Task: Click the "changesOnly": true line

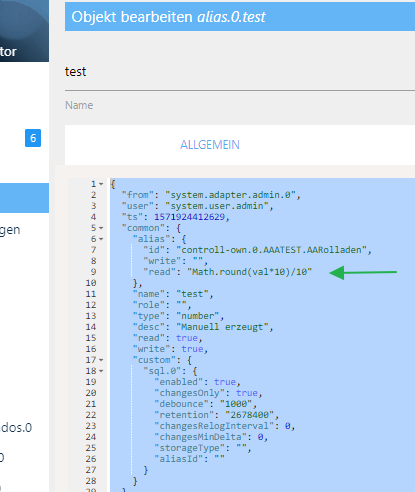Action: 208,393
